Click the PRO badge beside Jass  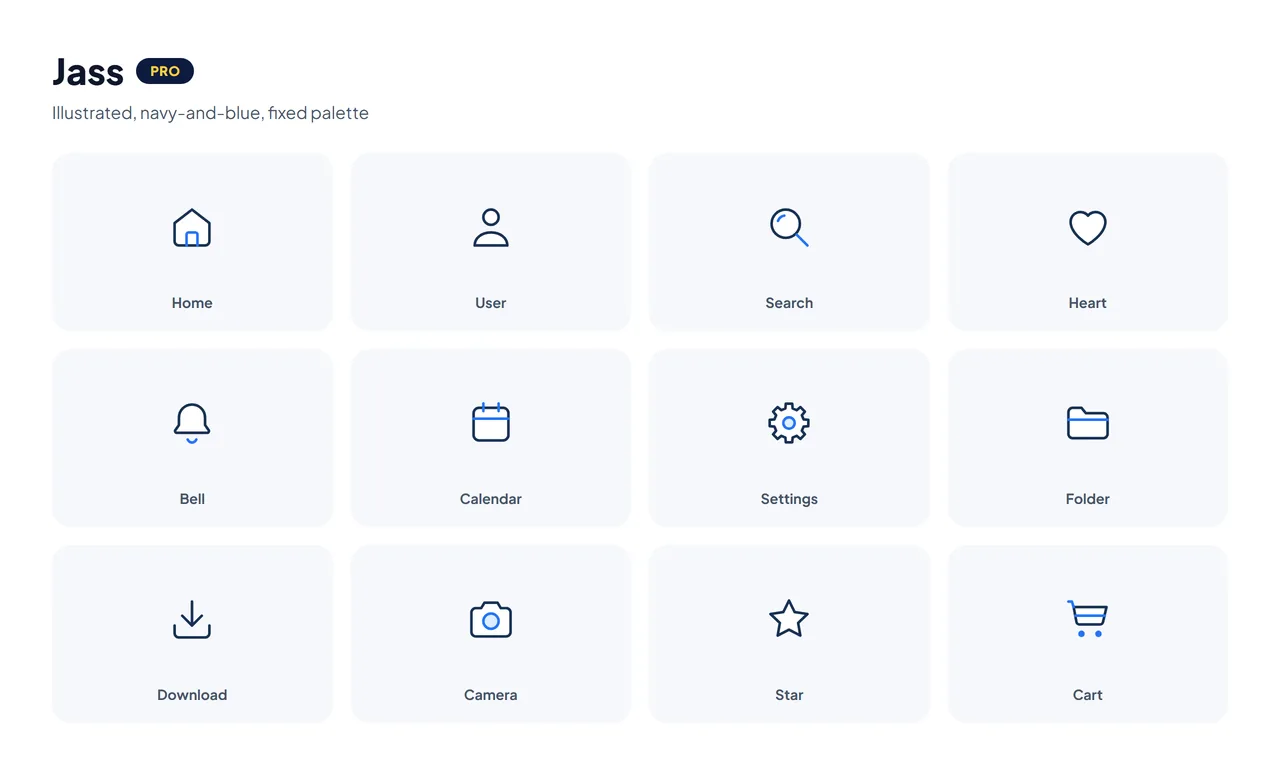coord(165,71)
